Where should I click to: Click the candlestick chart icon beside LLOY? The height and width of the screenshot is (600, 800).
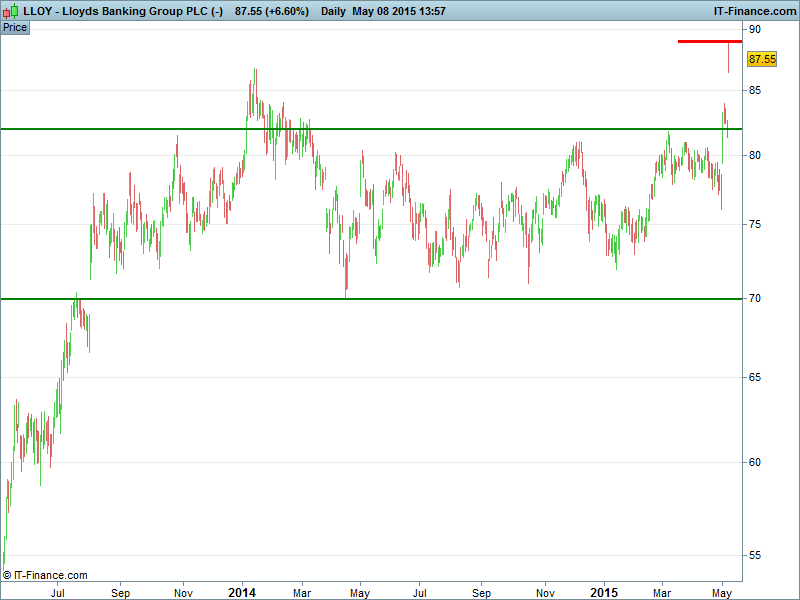[10, 11]
